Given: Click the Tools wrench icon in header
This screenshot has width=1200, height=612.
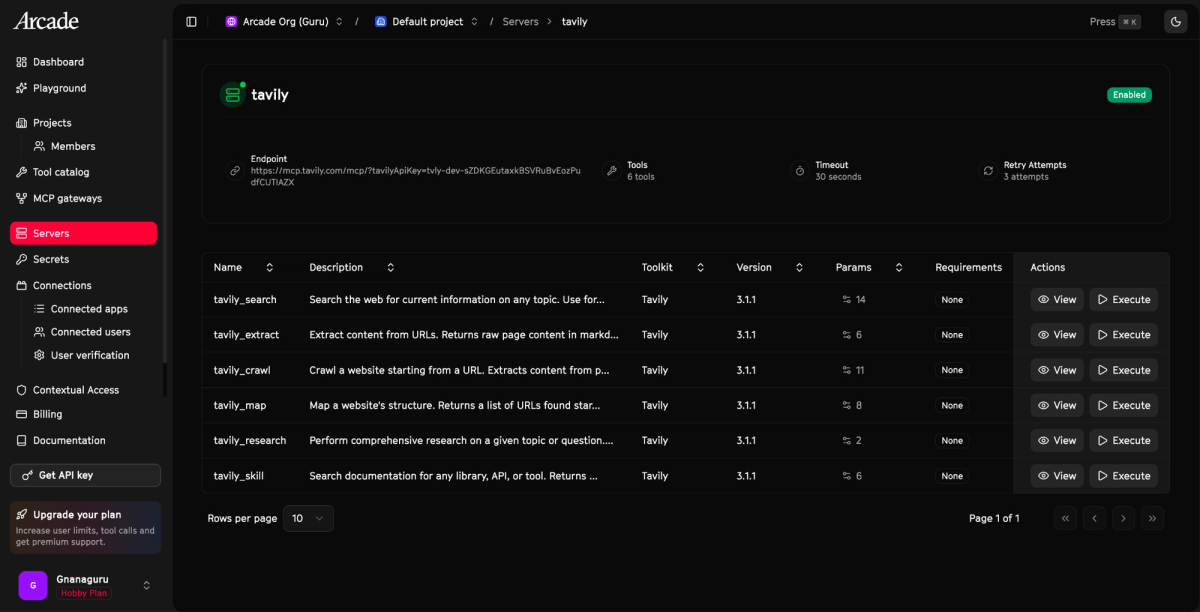Looking at the screenshot, I should tap(611, 171).
